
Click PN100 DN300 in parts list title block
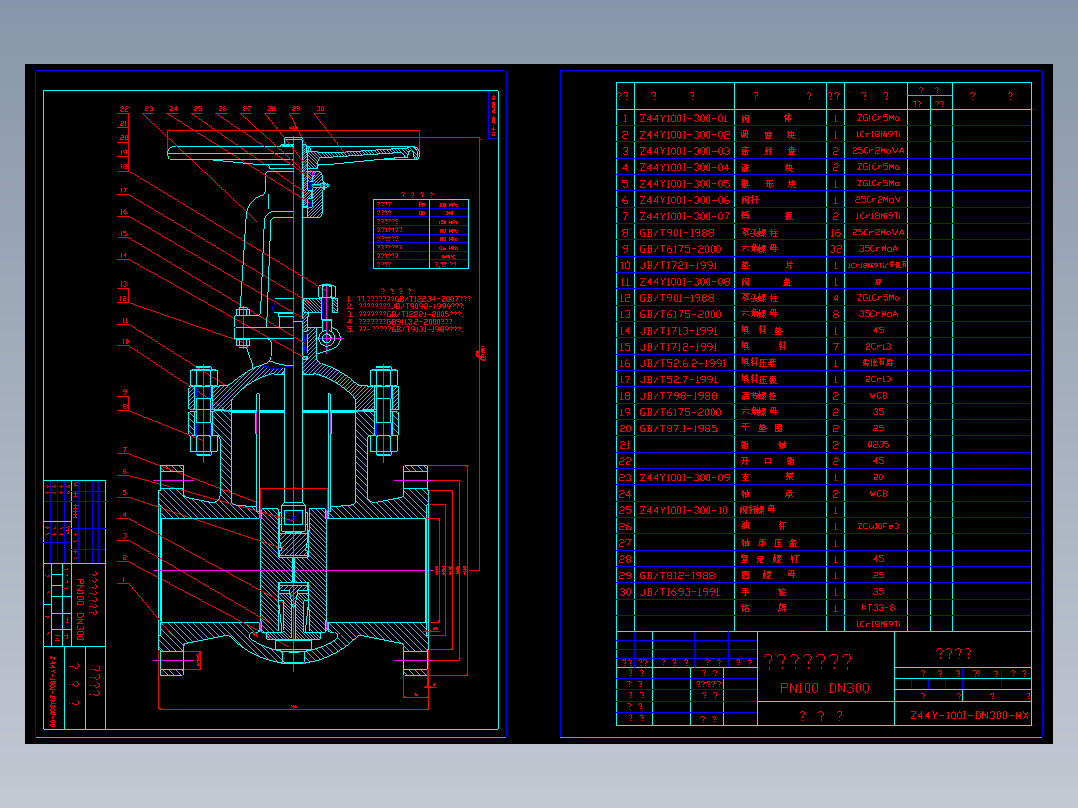tap(824, 688)
